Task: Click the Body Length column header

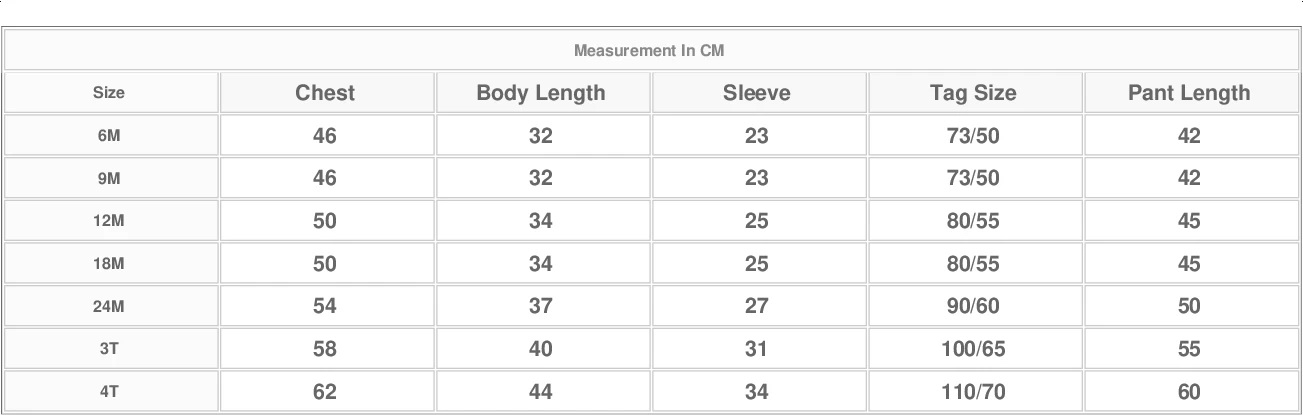Action: coord(541,93)
